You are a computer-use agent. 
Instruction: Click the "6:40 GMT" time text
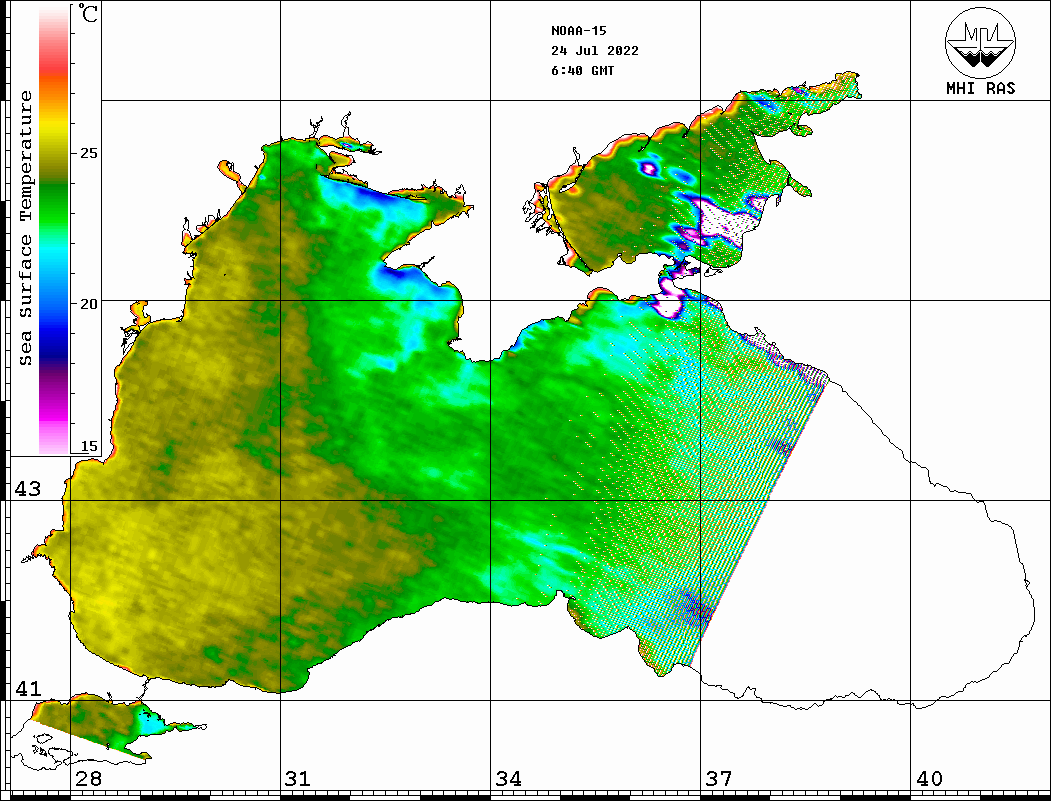click(583, 71)
